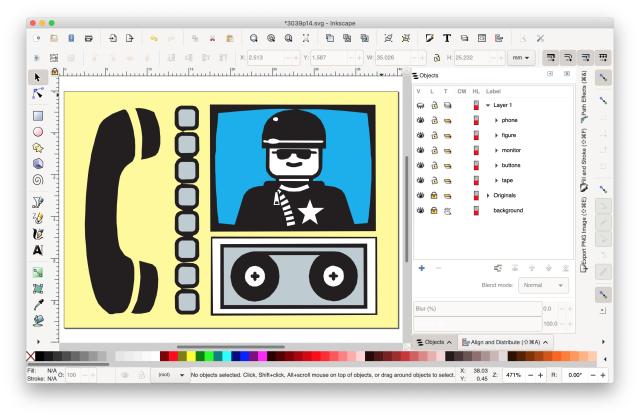Open the Blend mode dropdown
Viewport: 640px width, 418px height.
[x=545, y=285]
